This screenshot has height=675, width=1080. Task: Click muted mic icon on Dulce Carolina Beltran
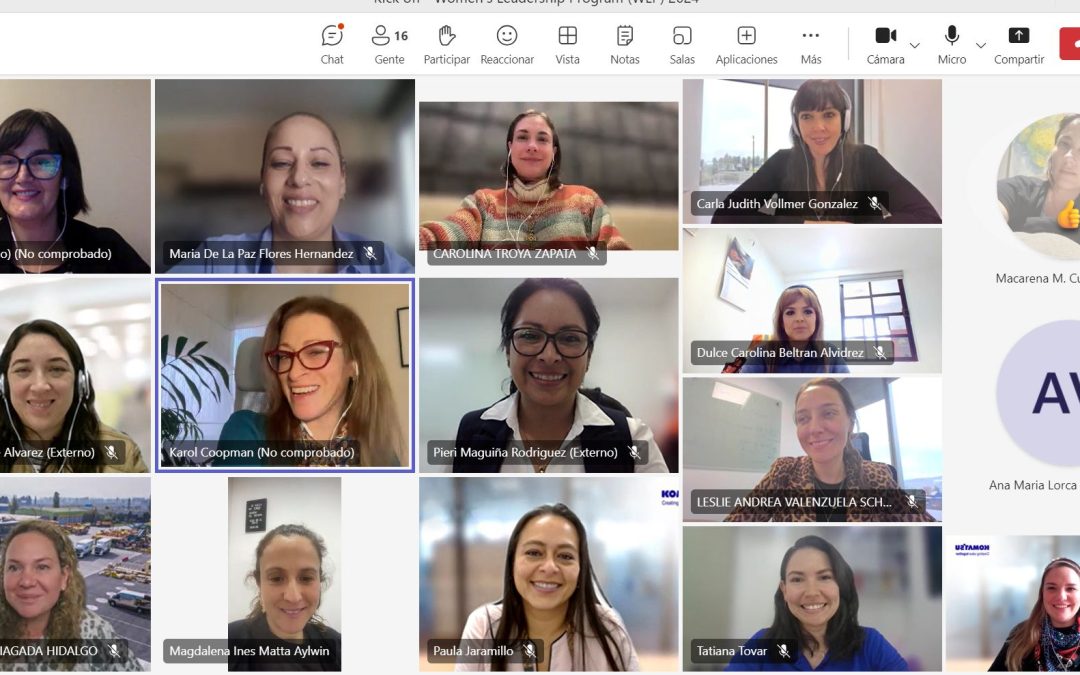point(880,353)
